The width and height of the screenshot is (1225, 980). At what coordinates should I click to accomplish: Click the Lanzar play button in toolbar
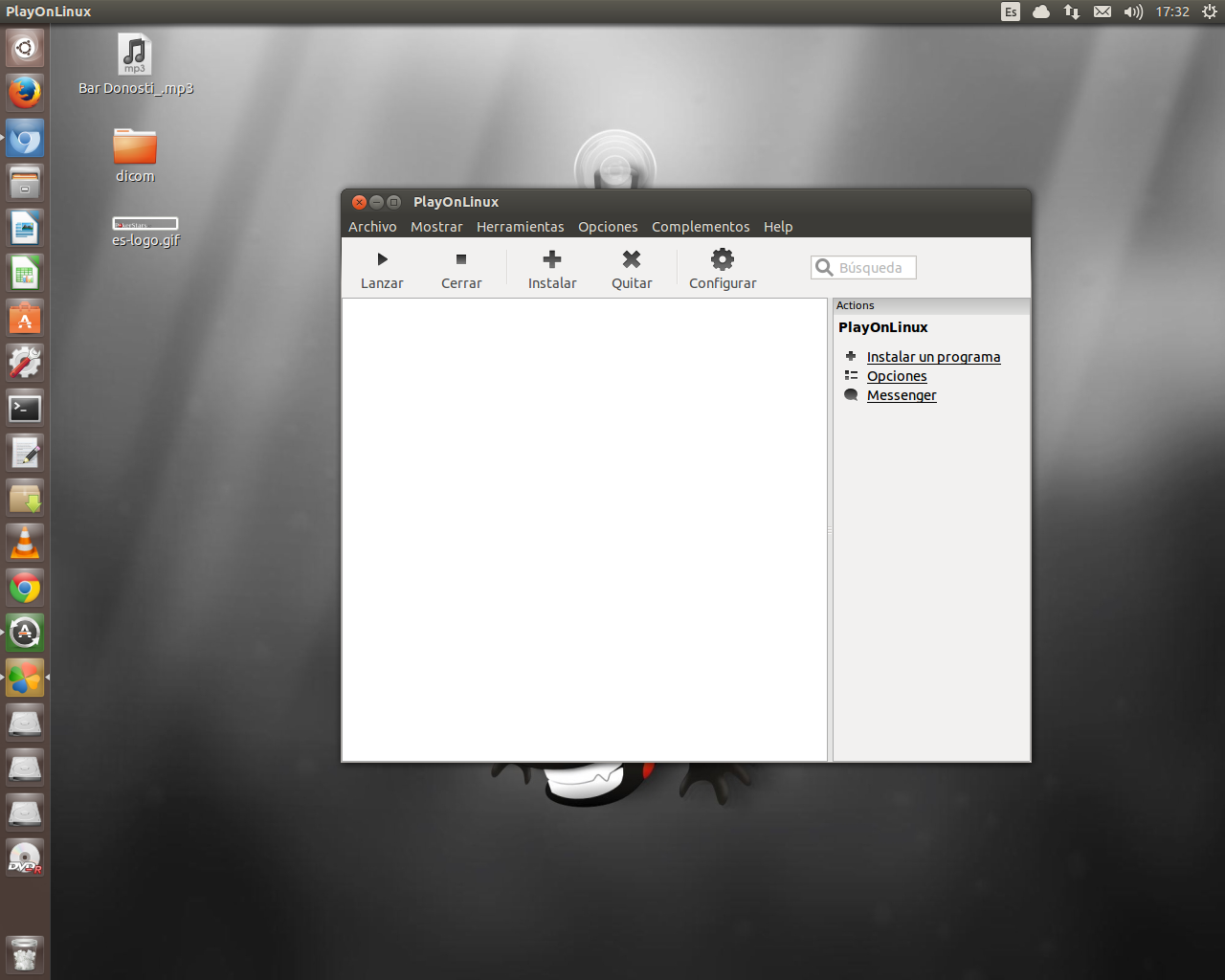[x=382, y=269]
